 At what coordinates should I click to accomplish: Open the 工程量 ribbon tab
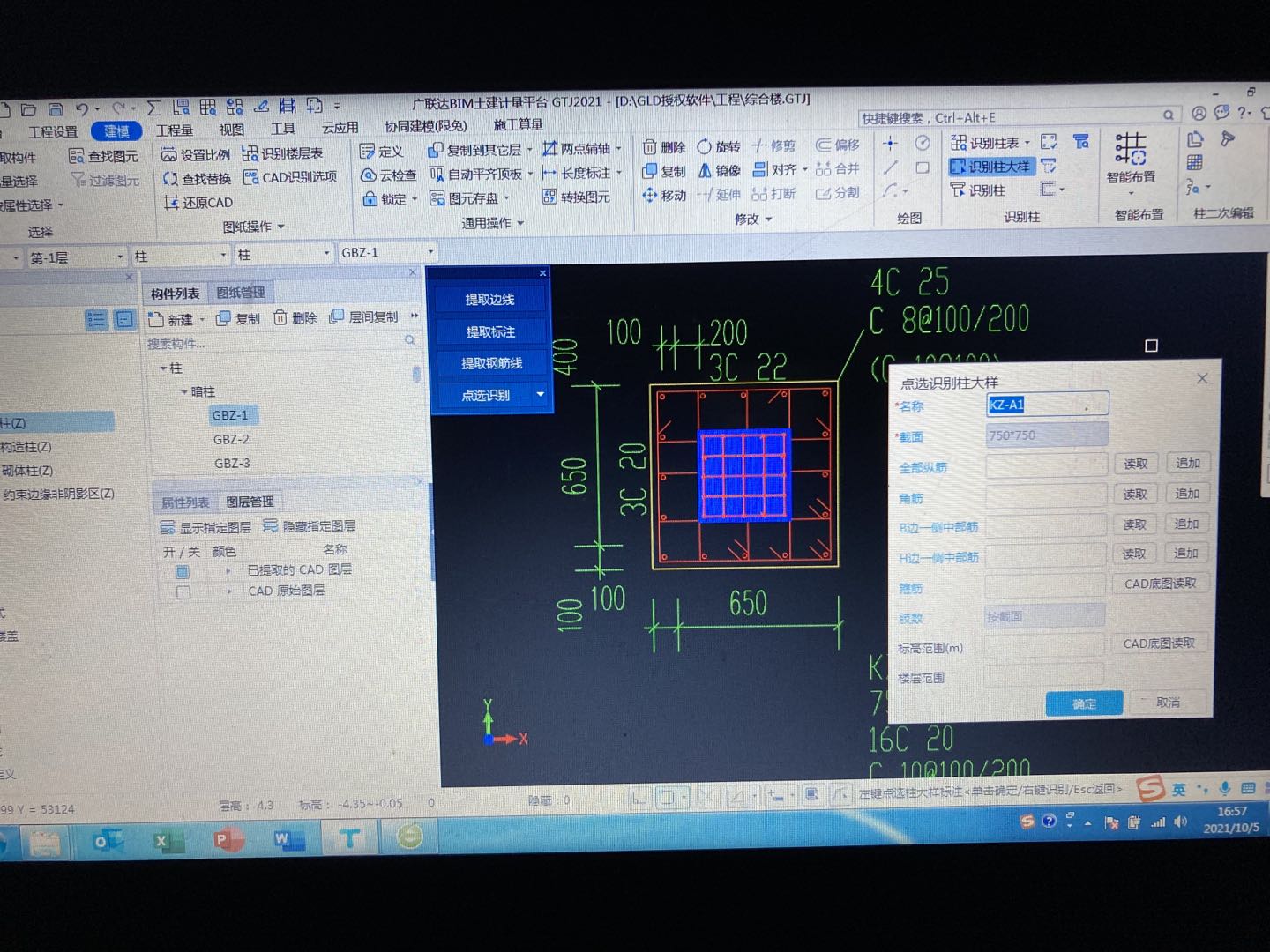pyautogui.click(x=174, y=130)
